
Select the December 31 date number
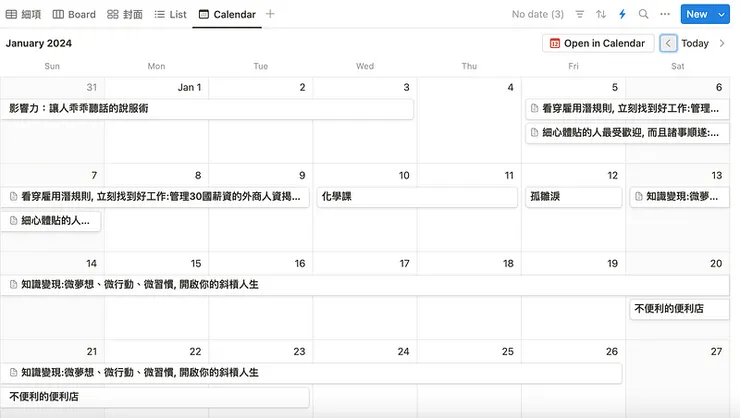(92, 87)
